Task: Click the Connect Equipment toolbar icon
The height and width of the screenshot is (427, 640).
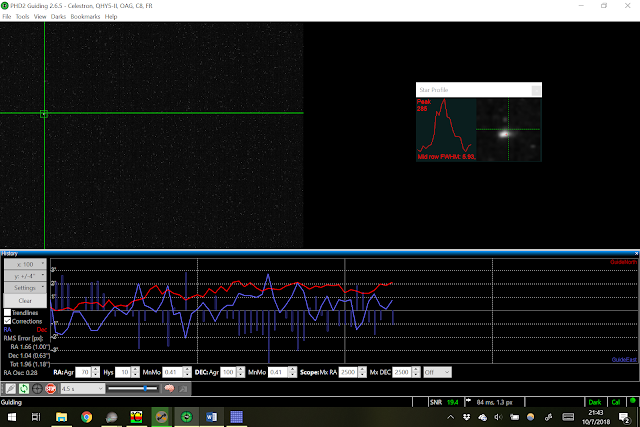Action: (11, 389)
